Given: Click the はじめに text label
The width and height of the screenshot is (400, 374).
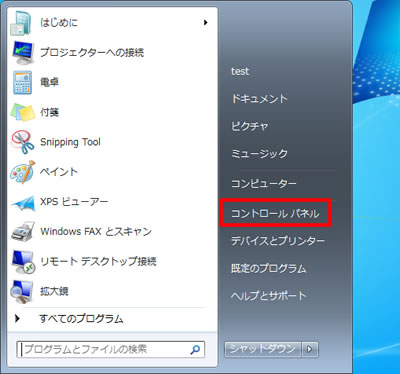Looking at the screenshot, I should pyautogui.click(x=59, y=23).
